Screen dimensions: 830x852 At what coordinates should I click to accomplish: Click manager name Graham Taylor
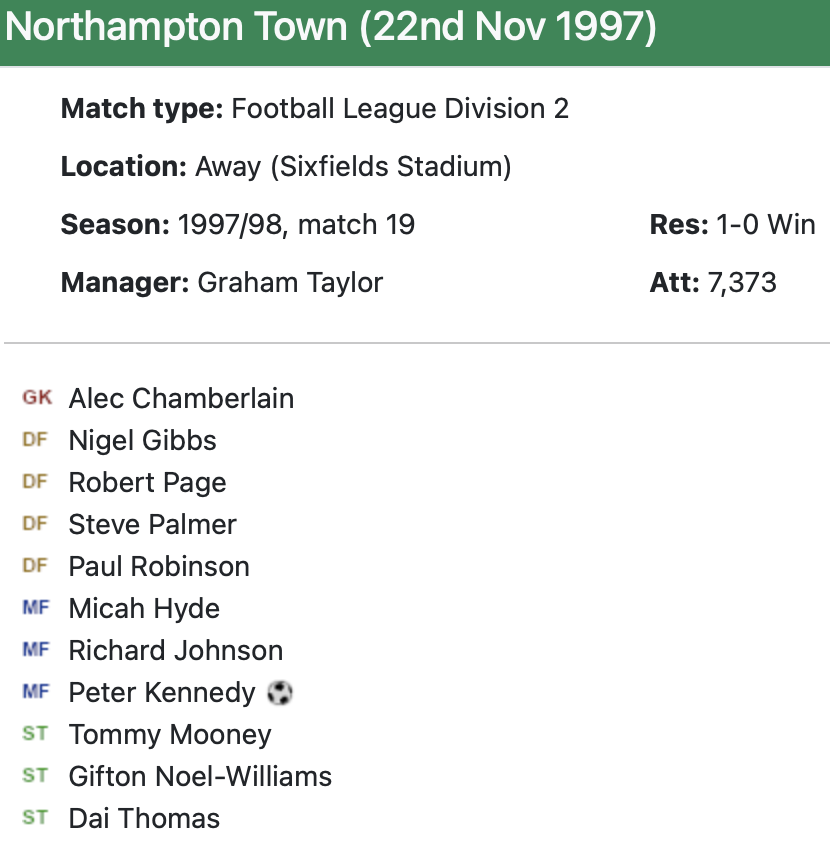coord(290,282)
